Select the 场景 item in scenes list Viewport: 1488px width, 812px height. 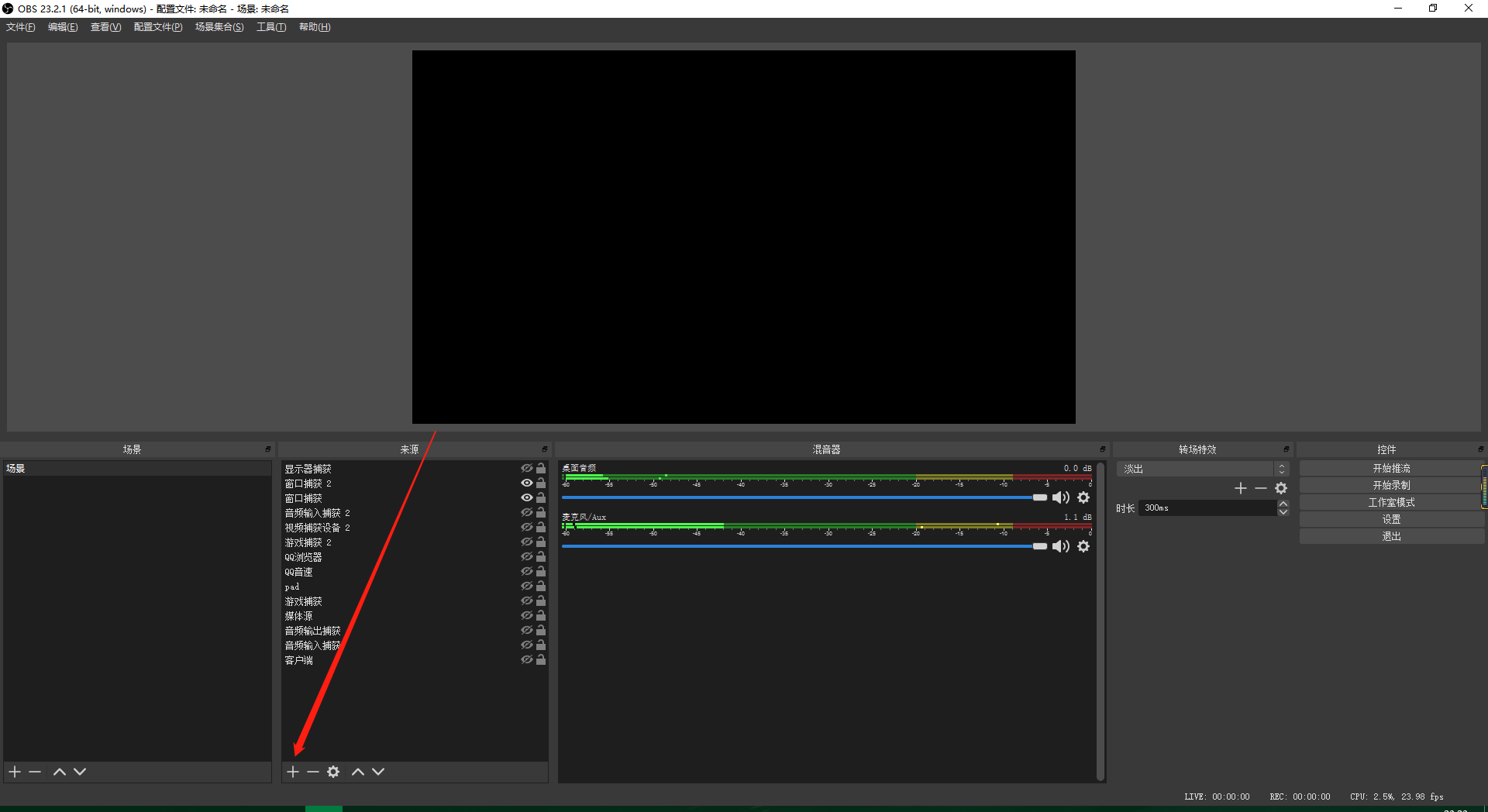coord(137,469)
